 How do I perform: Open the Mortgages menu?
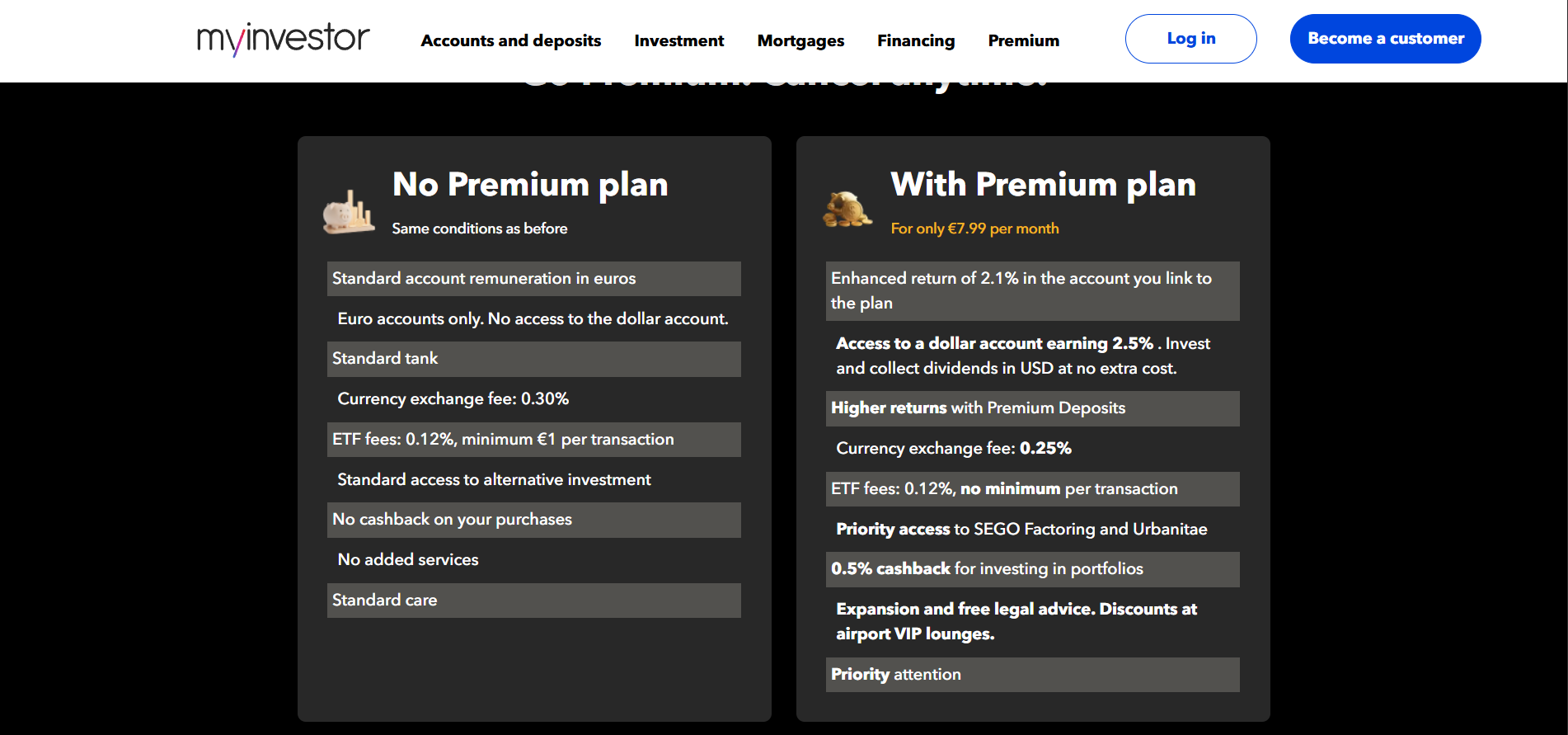pyautogui.click(x=800, y=40)
